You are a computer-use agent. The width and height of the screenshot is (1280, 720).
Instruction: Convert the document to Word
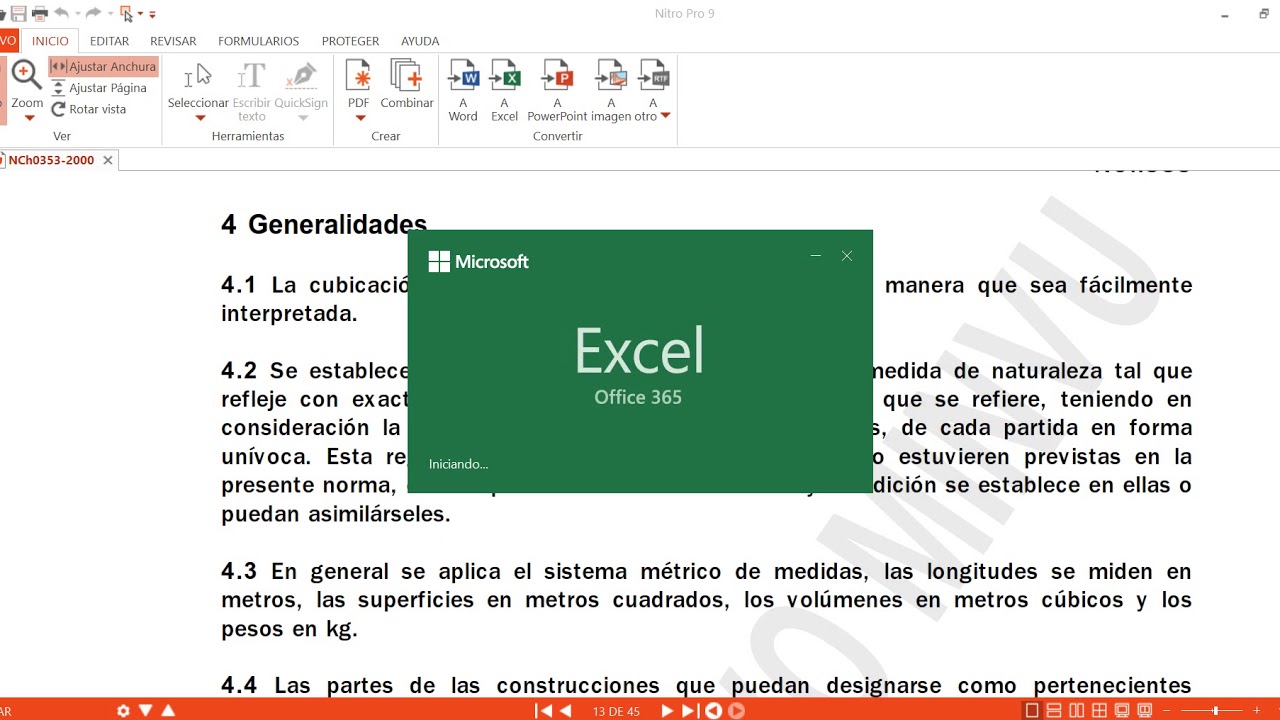[x=463, y=90]
